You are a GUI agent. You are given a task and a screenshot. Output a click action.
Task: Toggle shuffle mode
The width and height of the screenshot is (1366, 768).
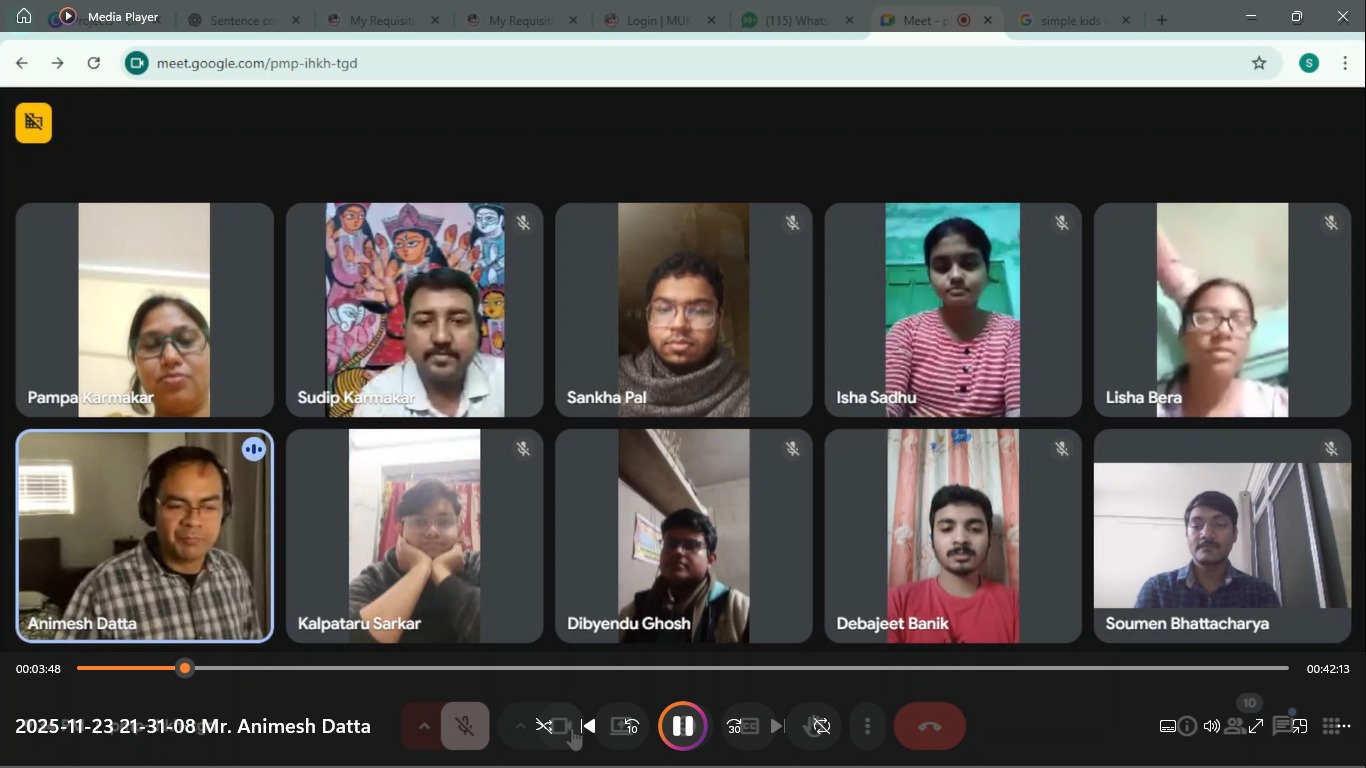click(x=543, y=726)
